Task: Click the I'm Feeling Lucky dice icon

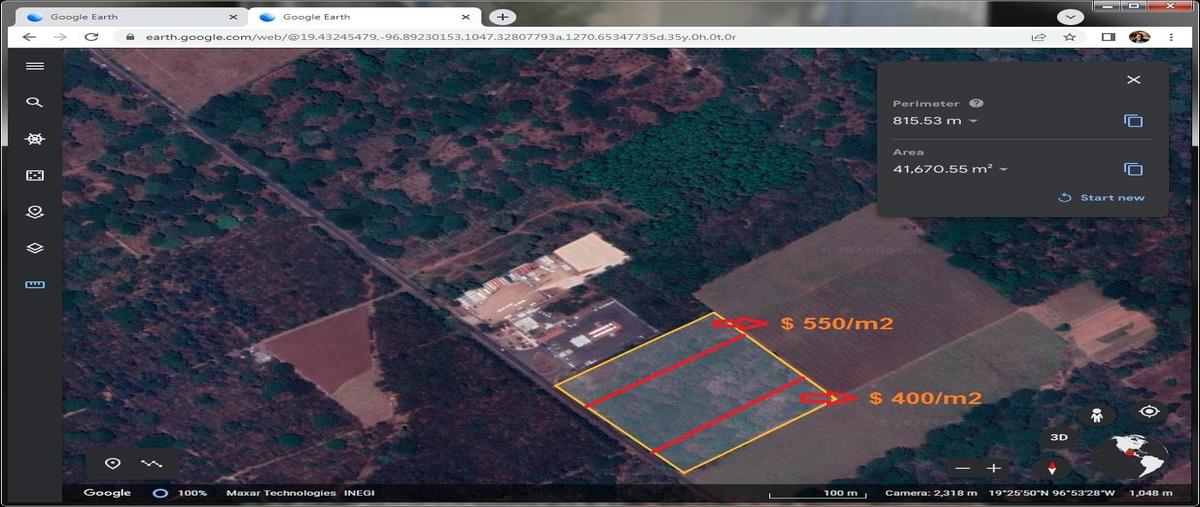Action: 35,175
